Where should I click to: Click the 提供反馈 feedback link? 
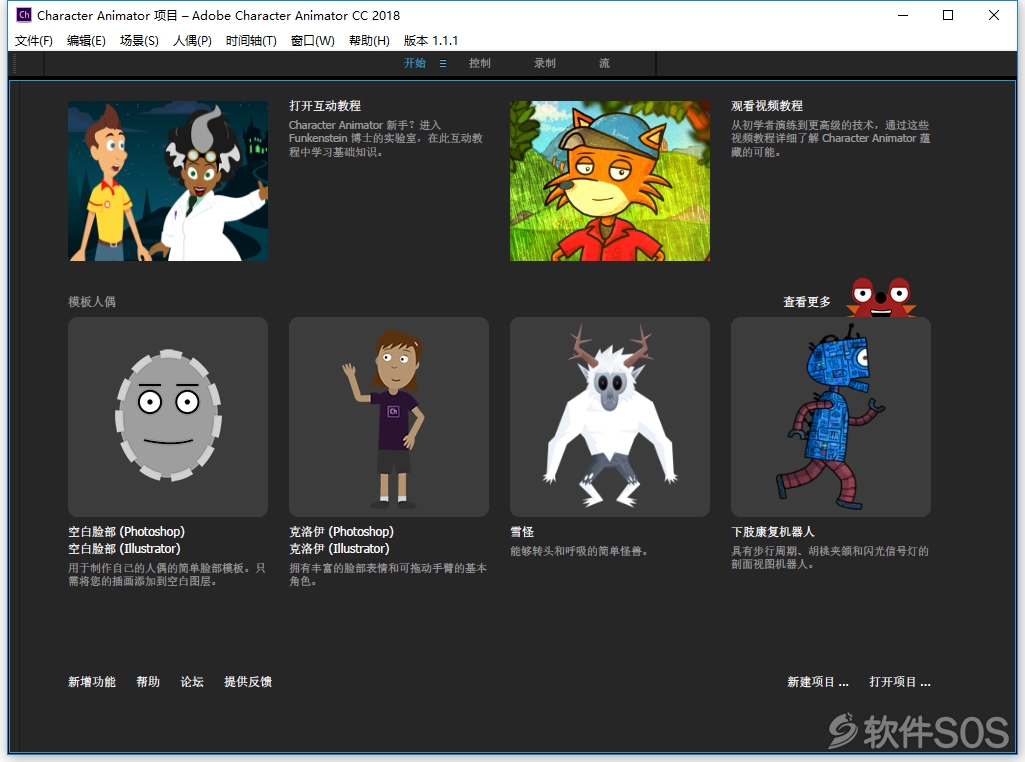248,682
